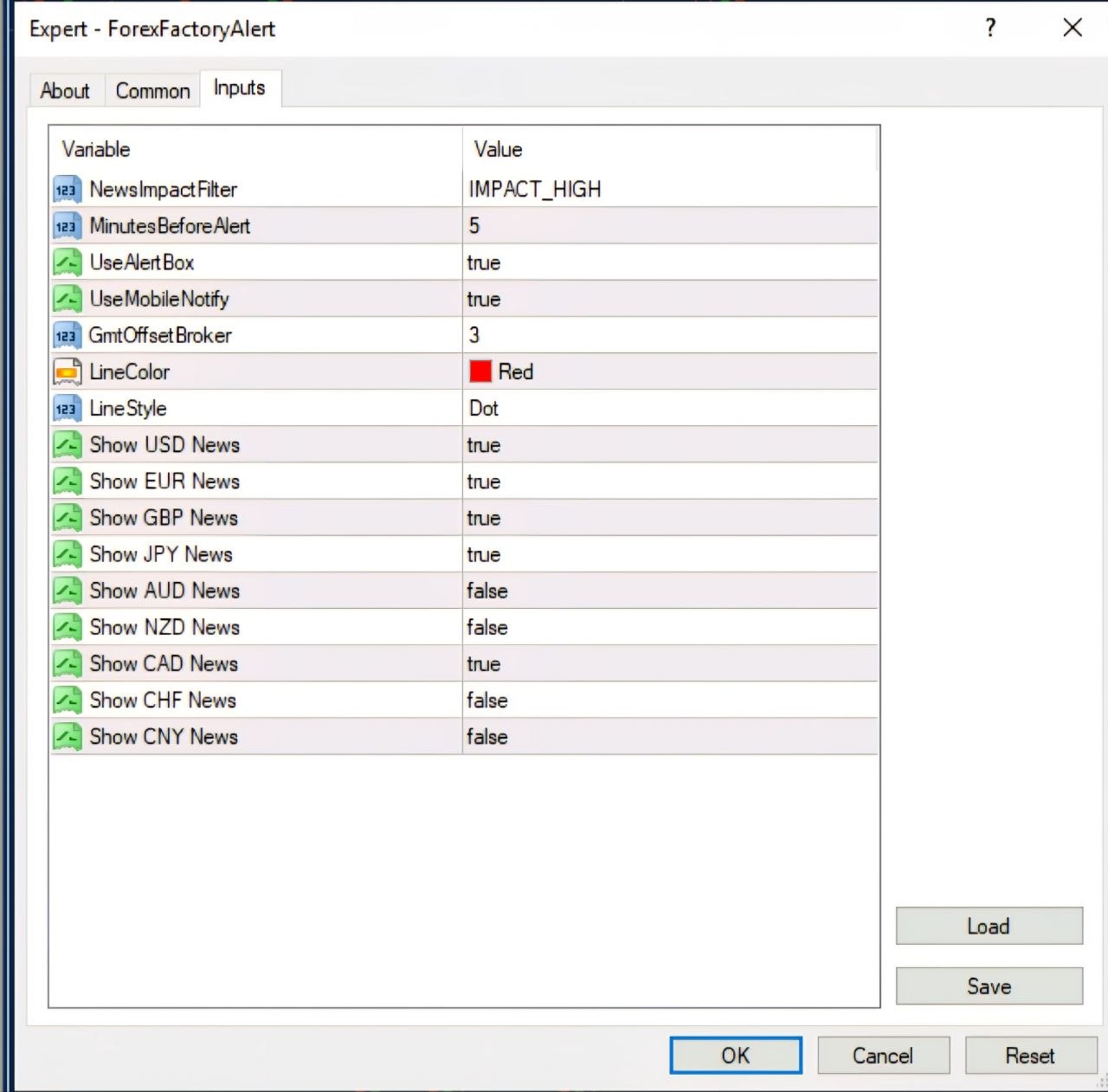This screenshot has width=1108, height=1092.
Task: Select the LineStyle variable name
Action: 128,408
